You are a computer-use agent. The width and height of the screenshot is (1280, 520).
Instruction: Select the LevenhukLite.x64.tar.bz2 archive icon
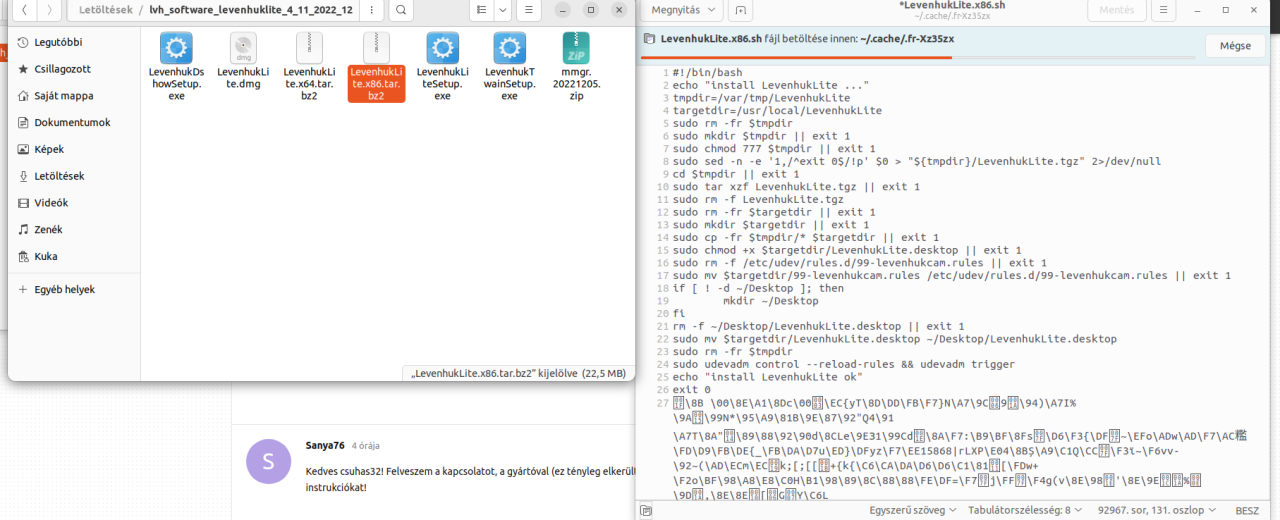[309, 47]
